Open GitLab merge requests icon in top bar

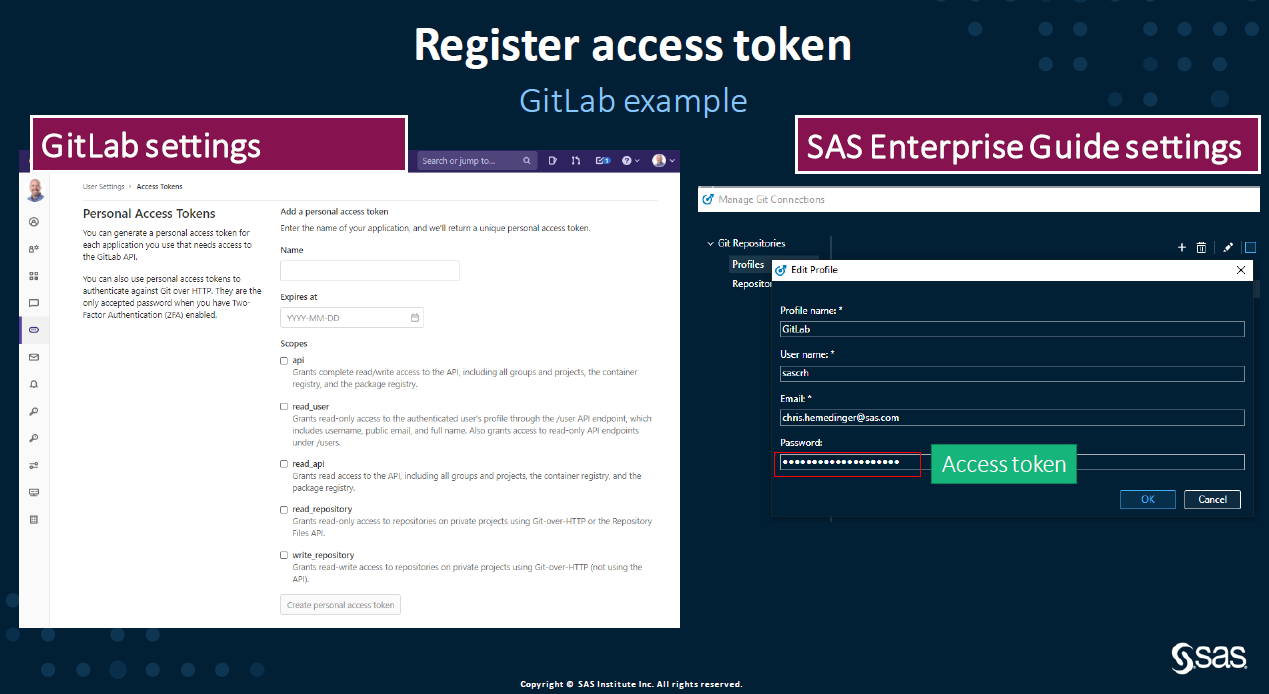(x=576, y=160)
